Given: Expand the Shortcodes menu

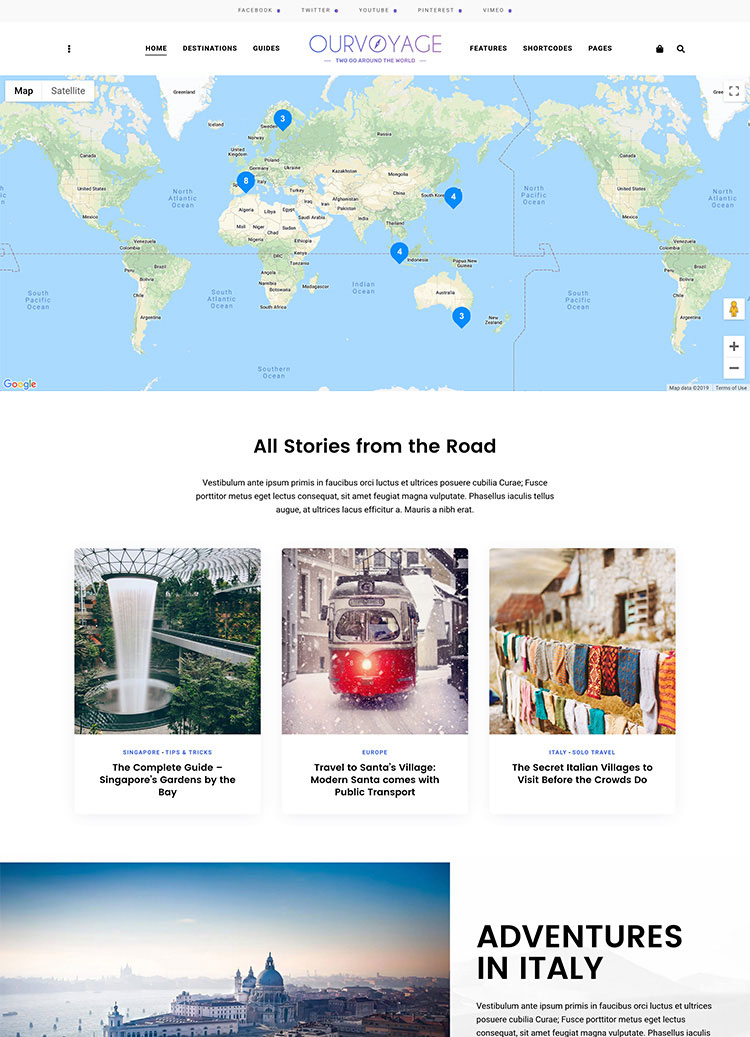Looking at the screenshot, I should point(547,49).
